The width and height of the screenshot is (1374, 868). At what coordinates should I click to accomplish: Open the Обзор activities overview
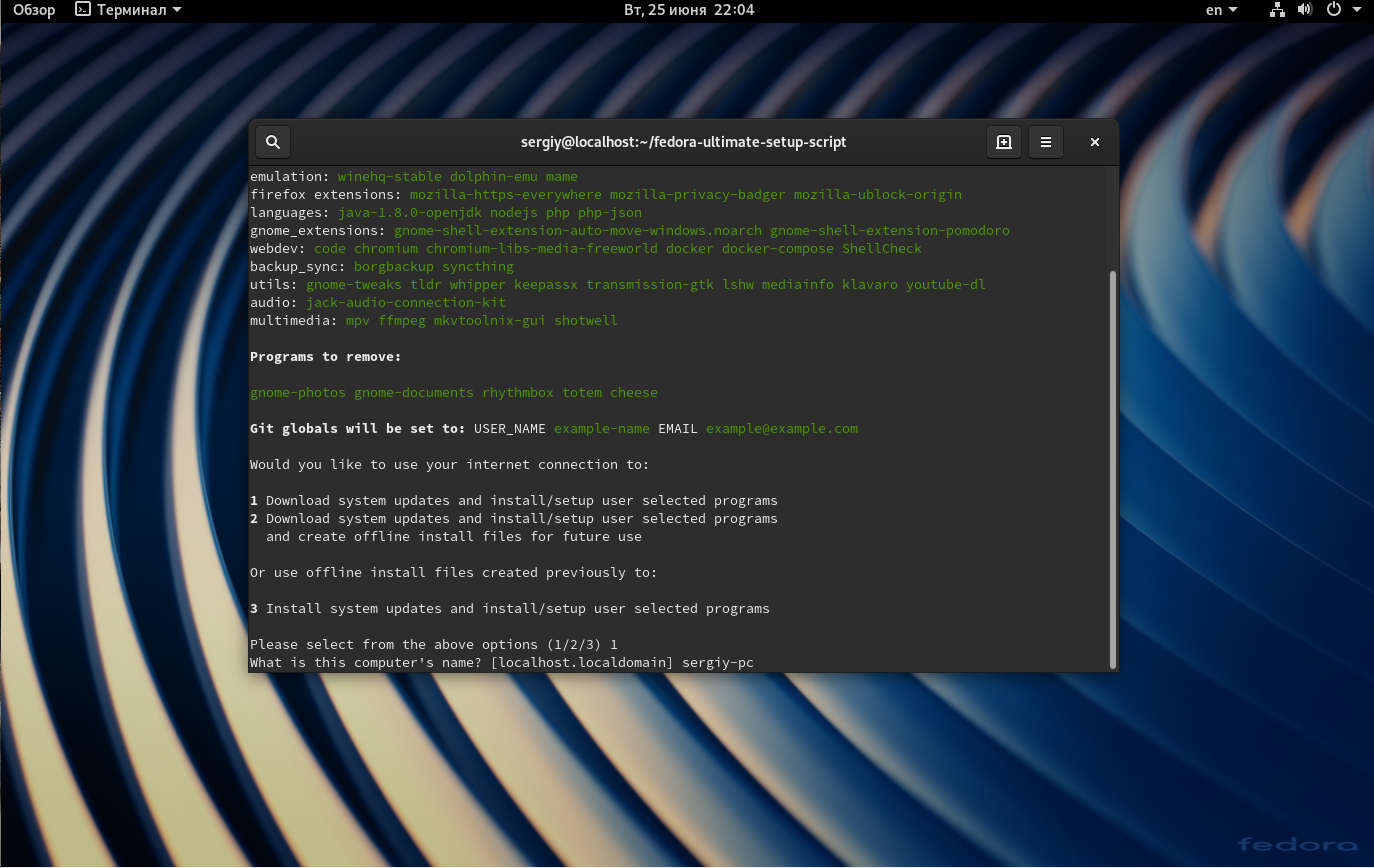tap(34, 10)
